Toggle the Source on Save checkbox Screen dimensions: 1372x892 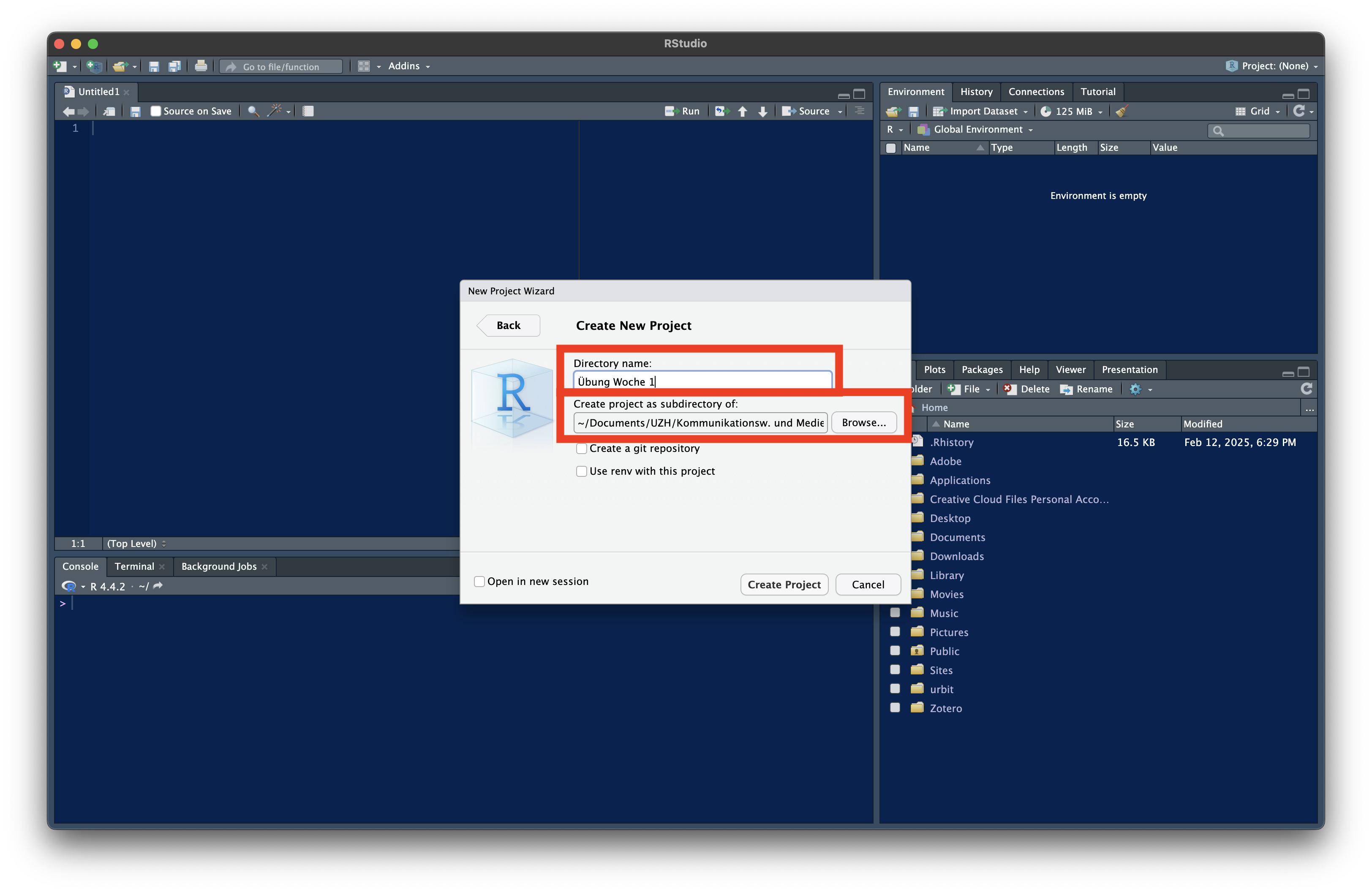point(155,111)
